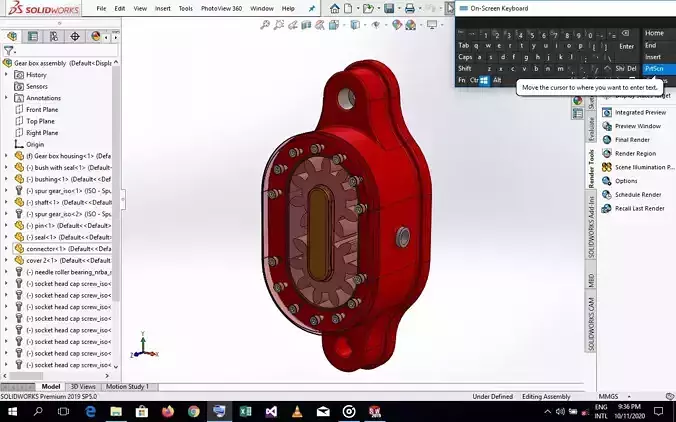Click the Previous View icon
Viewport: 676px width, 422px height.
coord(293,25)
